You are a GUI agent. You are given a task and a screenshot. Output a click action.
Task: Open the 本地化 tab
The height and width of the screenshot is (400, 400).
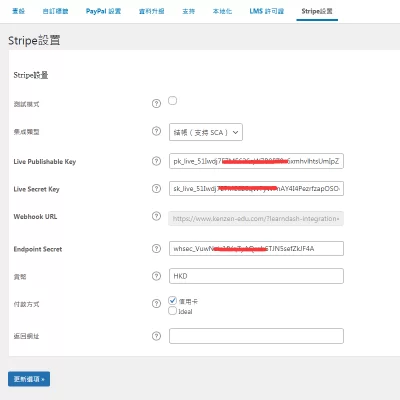click(222, 11)
